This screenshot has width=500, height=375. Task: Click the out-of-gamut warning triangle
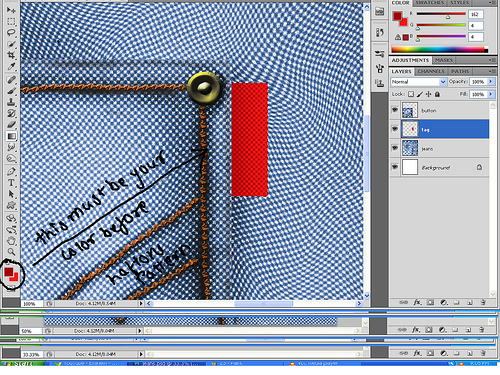[398, 37]
